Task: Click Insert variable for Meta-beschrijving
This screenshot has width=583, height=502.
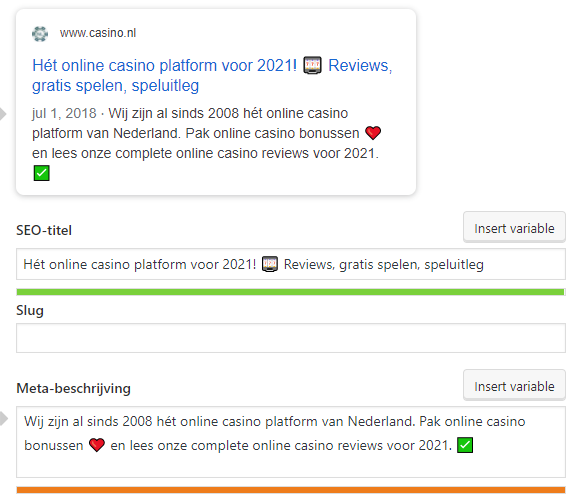Action: pos(514,386)
